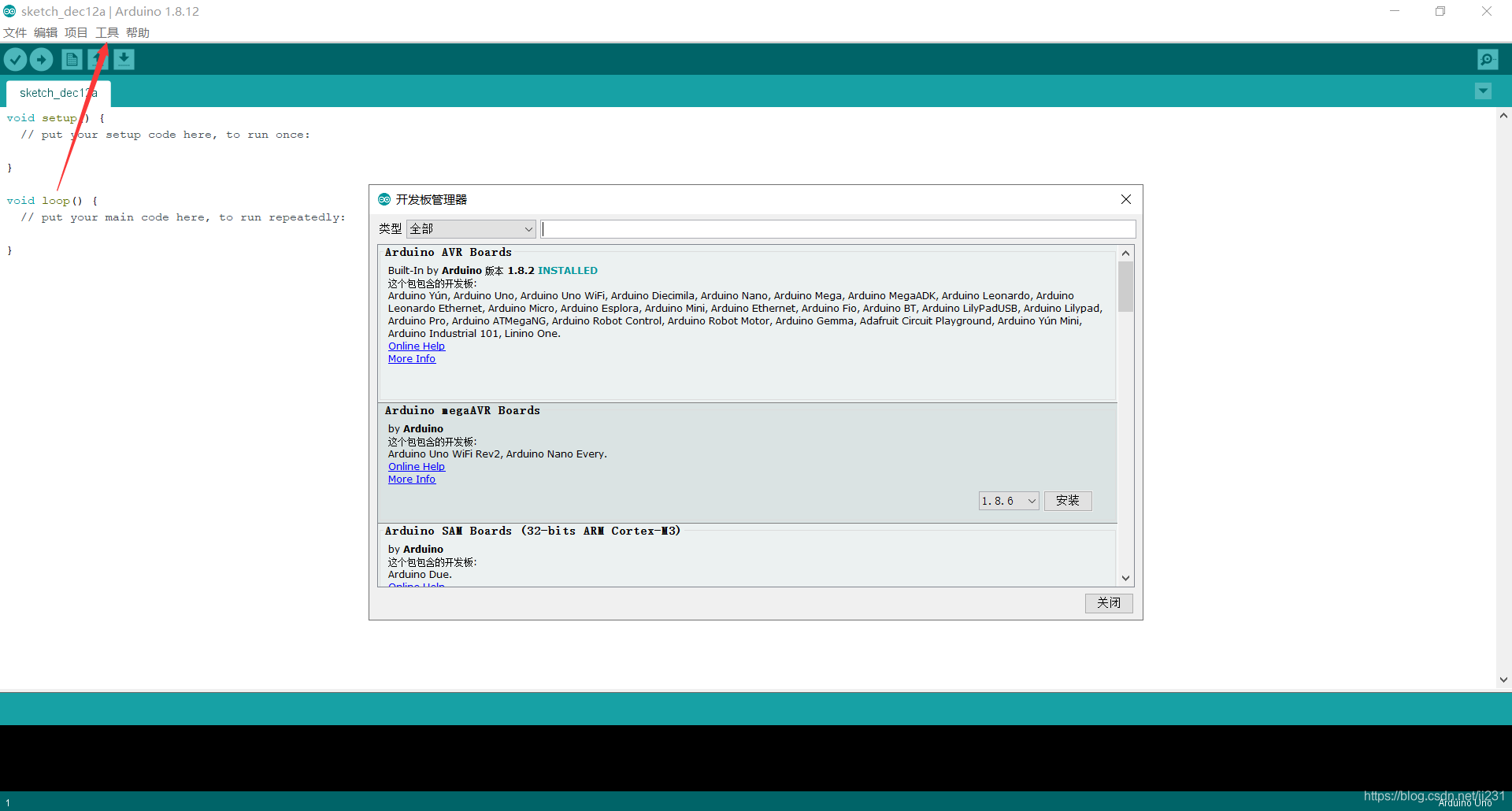Click the 'void loop() {' code line
This screenshot has height=811, width=1512.
point(52,201)
